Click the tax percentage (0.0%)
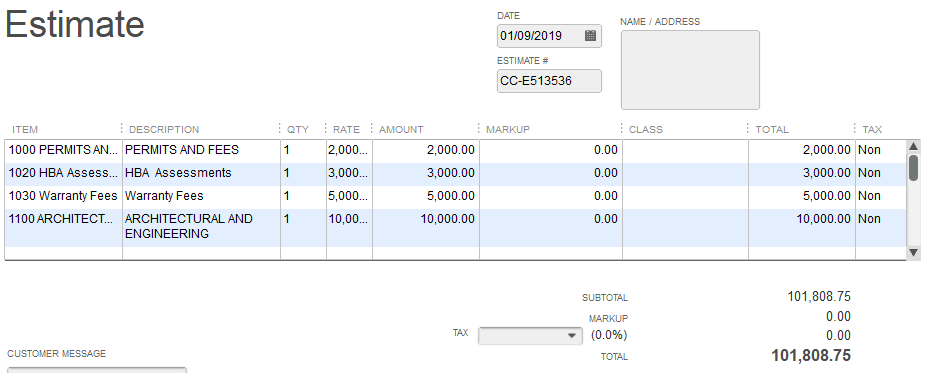 coord(609,335)
